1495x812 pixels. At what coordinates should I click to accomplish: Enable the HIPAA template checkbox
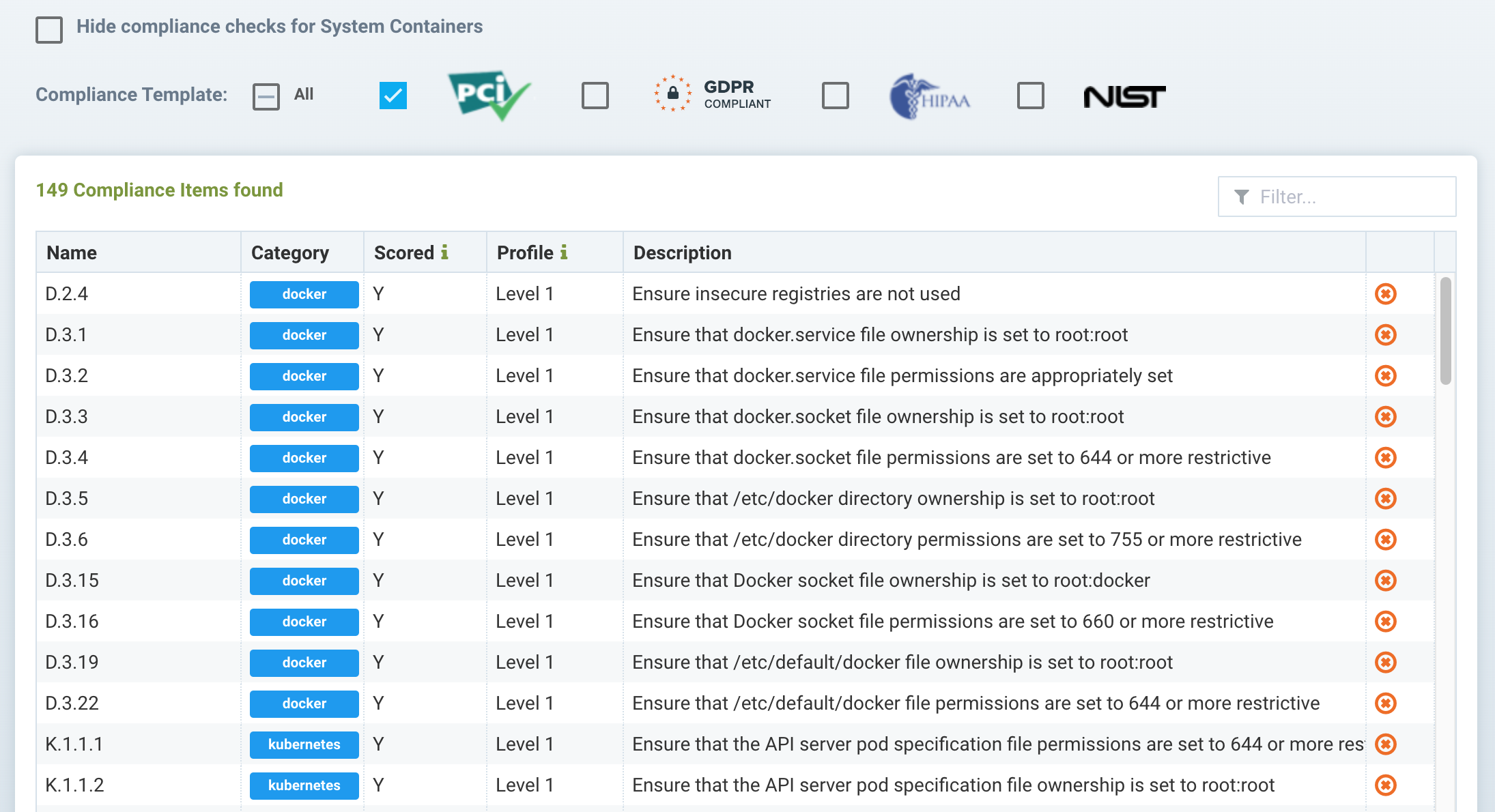836,96
